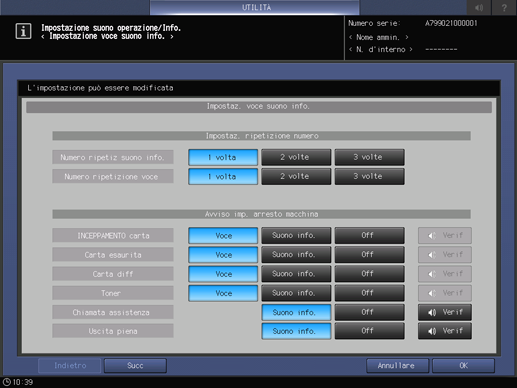
Task: Set Numero ripetizione voce to 2 volte
Action: [x=296, y=176]
